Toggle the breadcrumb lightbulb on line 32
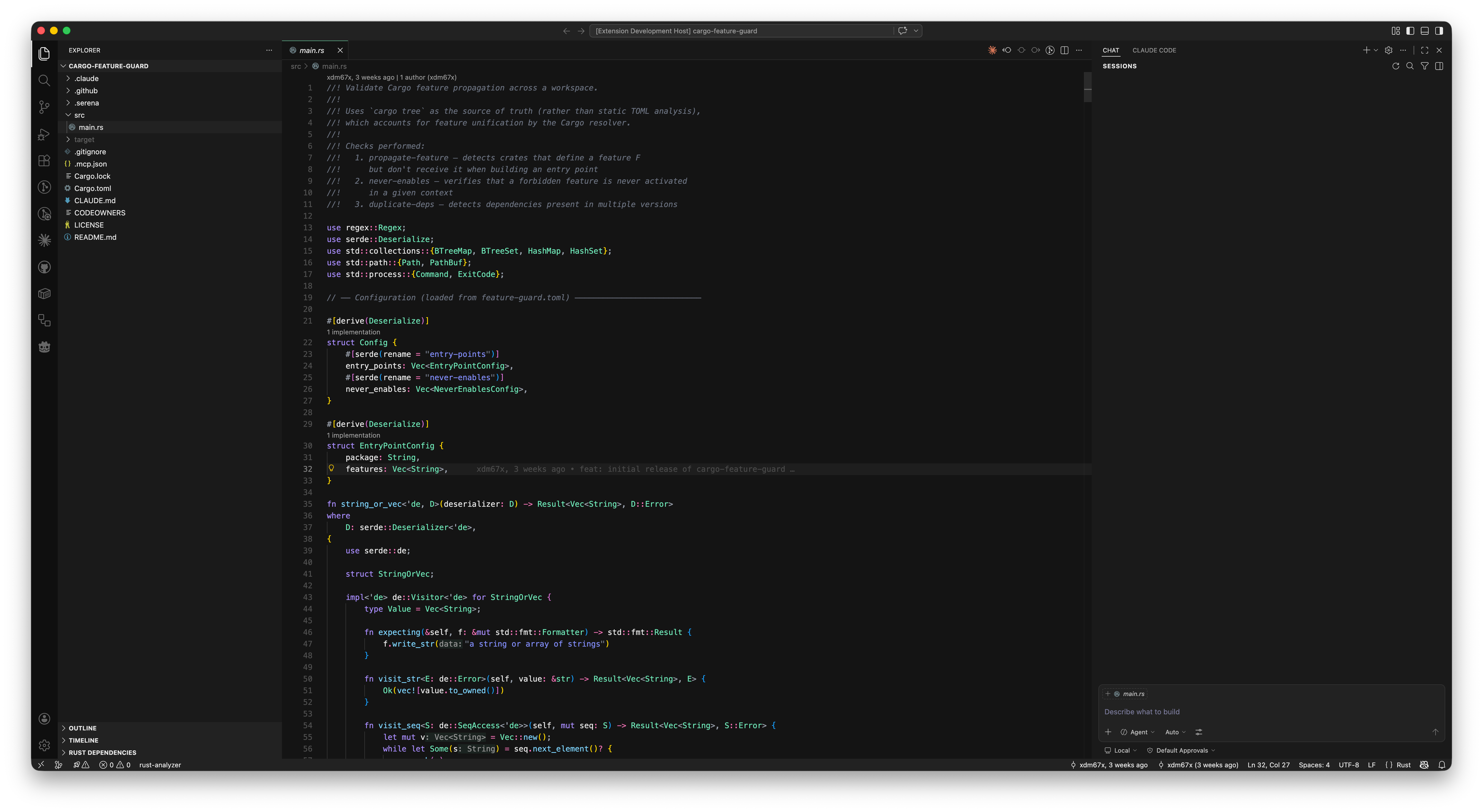This screenshot has width=1483, height=812. pos(332,469)
